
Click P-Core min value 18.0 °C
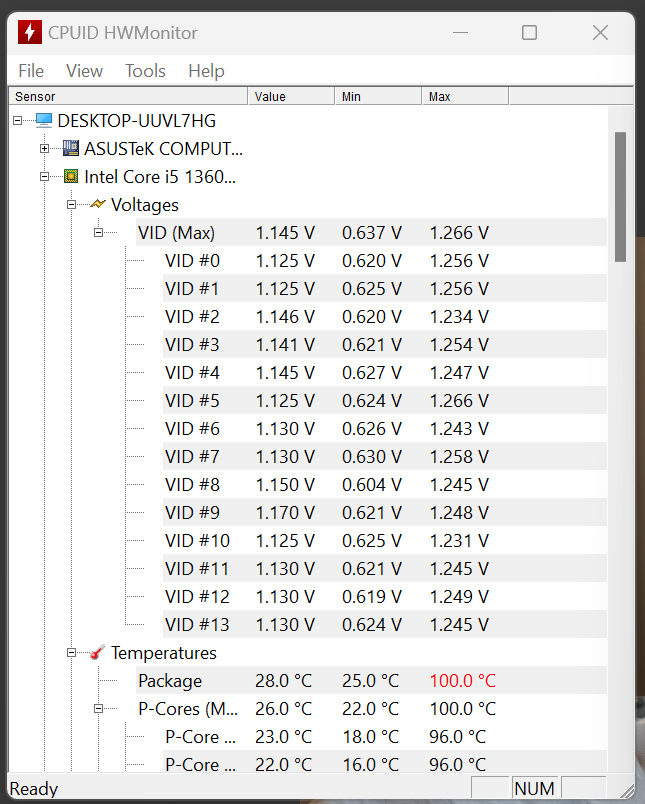[370, 736]
